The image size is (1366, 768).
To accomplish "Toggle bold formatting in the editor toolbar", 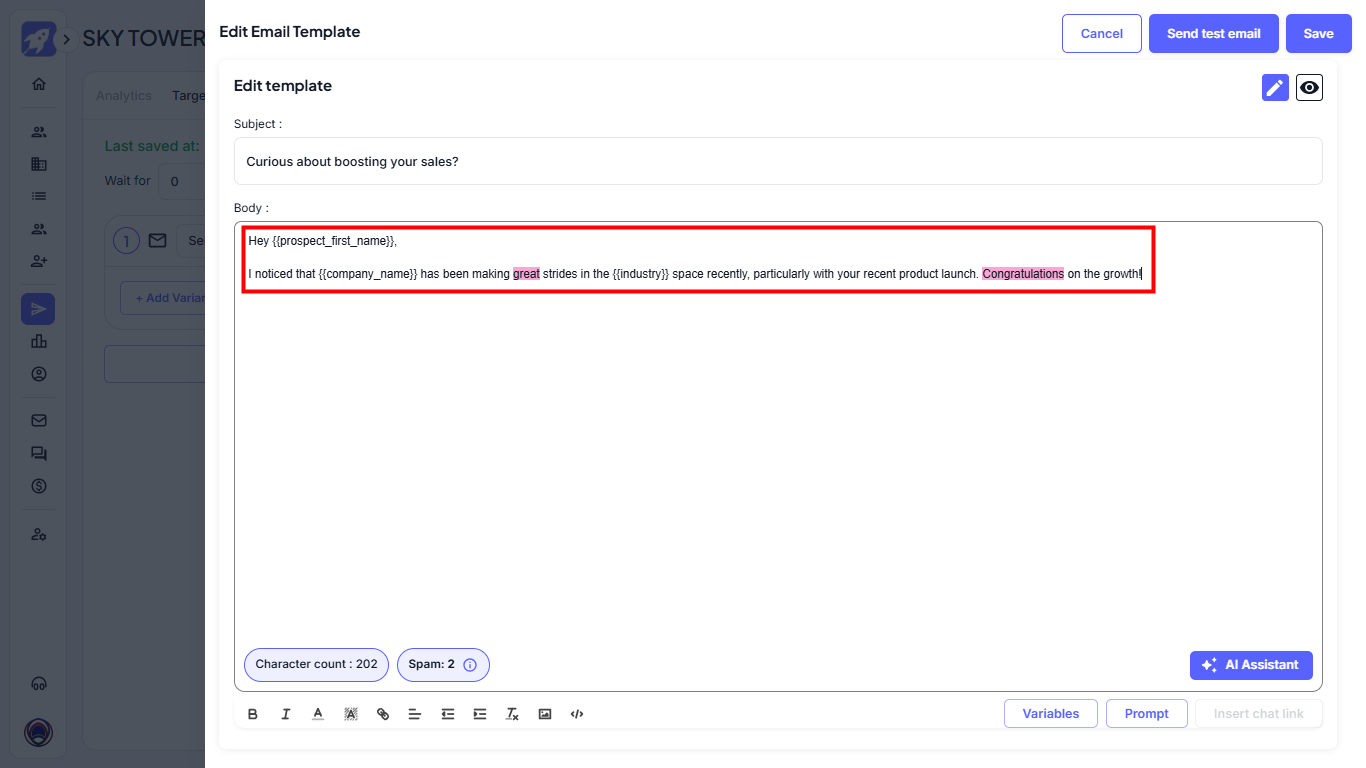I will (253, 714).
